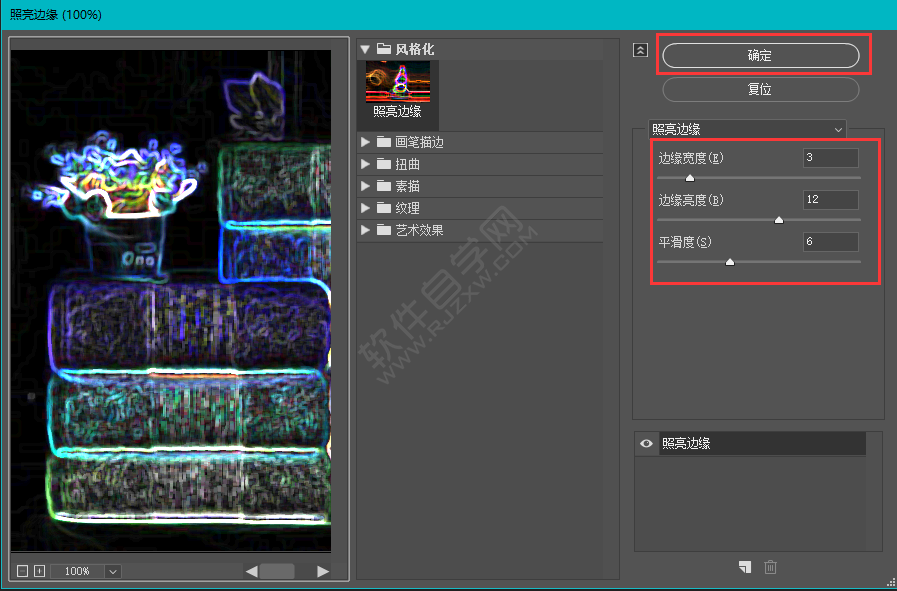Expand the 素描 category triangle

(x=365, y=187)
